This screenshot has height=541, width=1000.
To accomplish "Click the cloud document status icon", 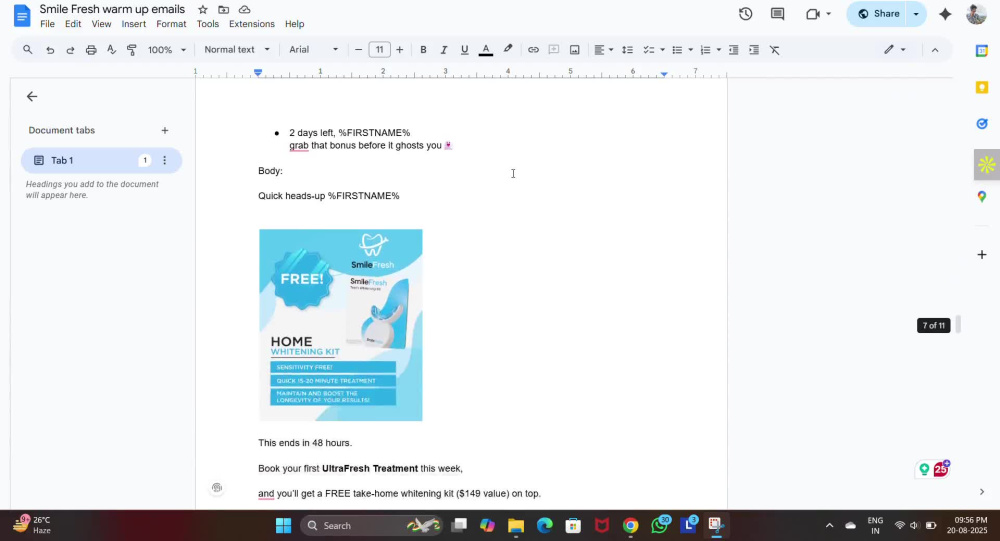I will pyautogui.click(x=244, y=10).
